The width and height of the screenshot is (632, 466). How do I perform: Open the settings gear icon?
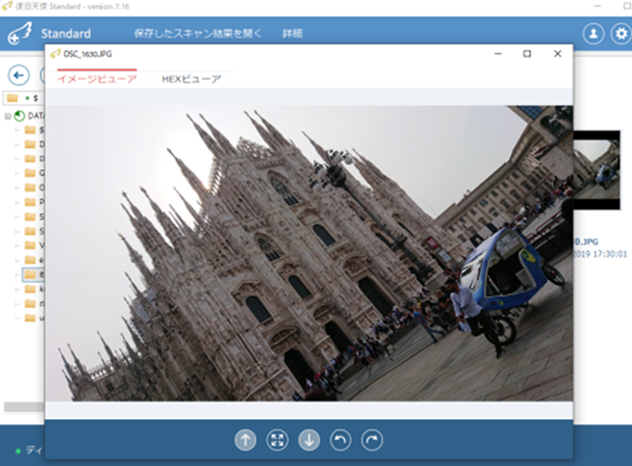click(621, 34)
